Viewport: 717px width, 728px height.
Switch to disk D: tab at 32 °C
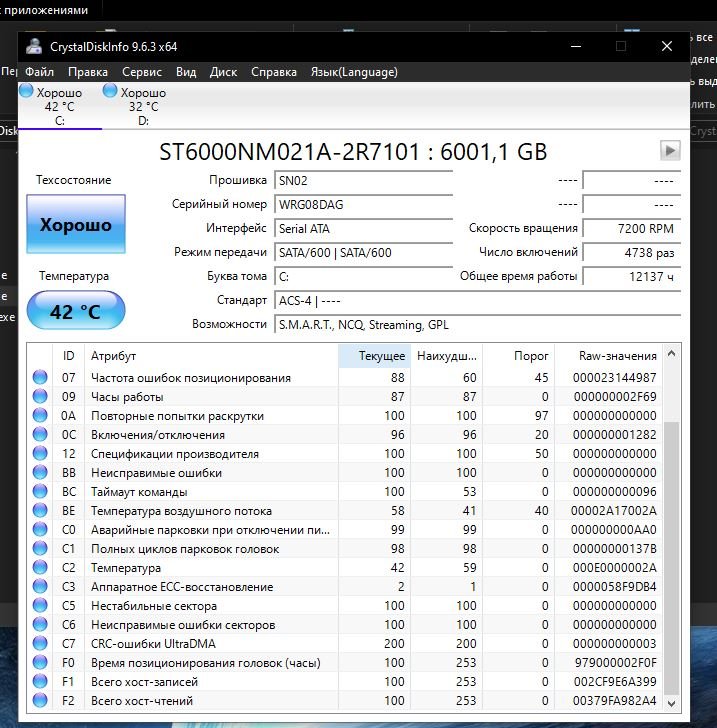pos(143,106)
